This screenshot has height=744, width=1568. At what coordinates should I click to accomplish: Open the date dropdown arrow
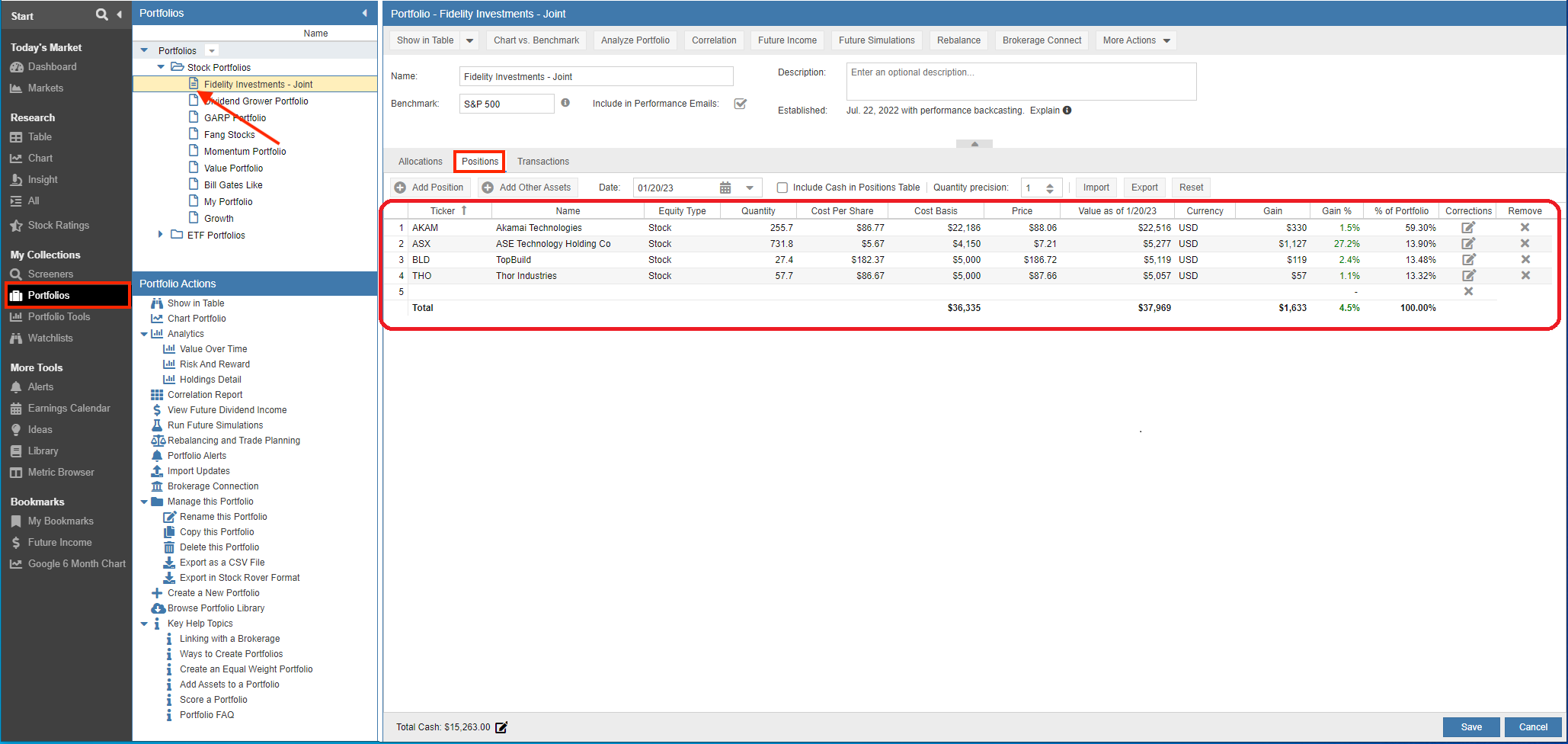[x=750, y=188]
